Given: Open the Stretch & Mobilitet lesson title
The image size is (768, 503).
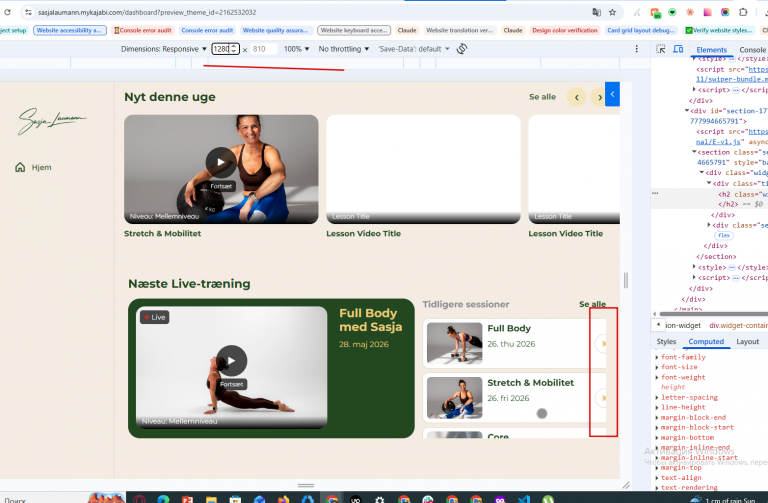Looking at the screenshot, I should pyautogui.click(x=163, y=234).
